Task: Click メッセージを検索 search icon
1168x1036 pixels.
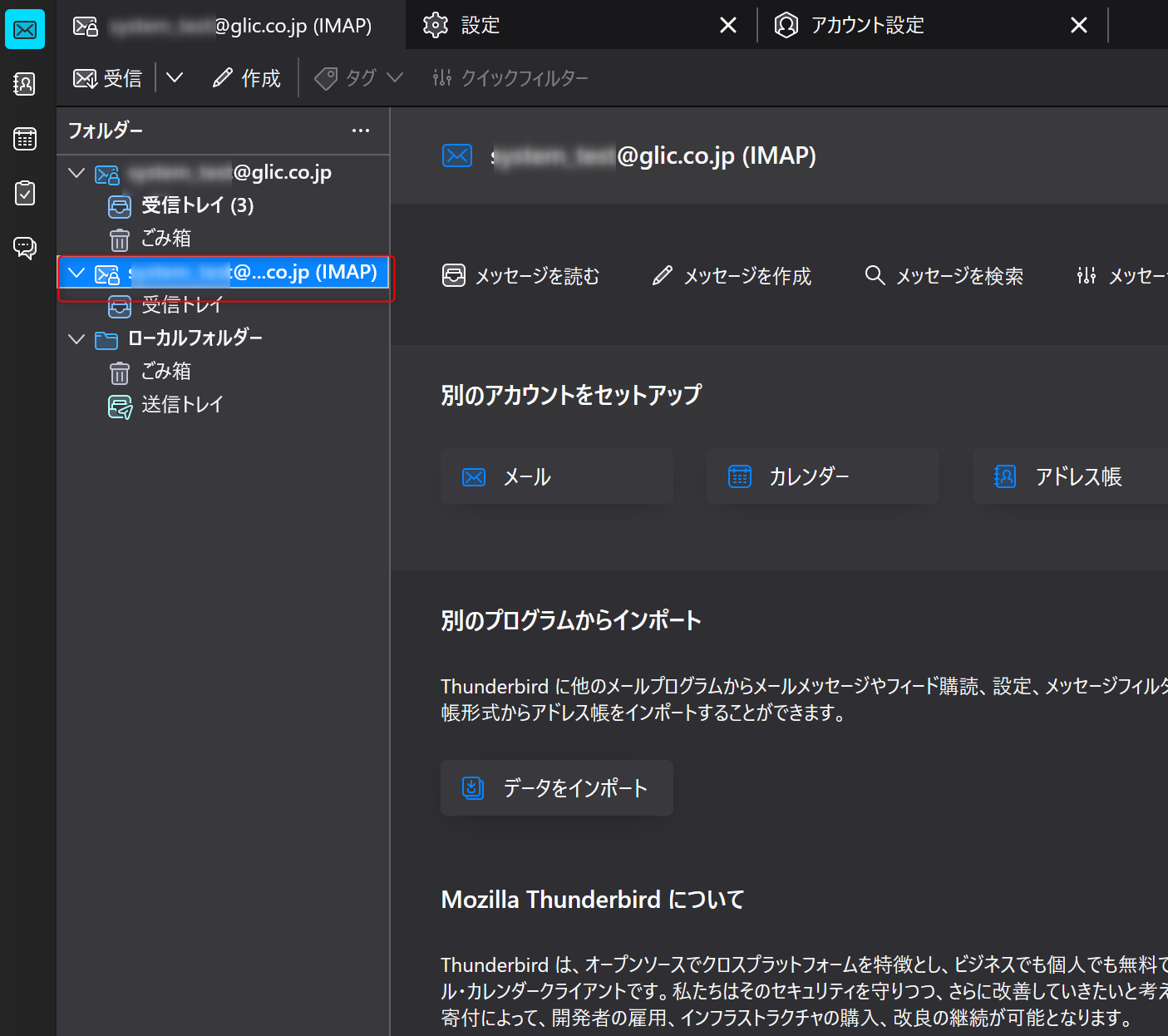Action: [875, 275]
